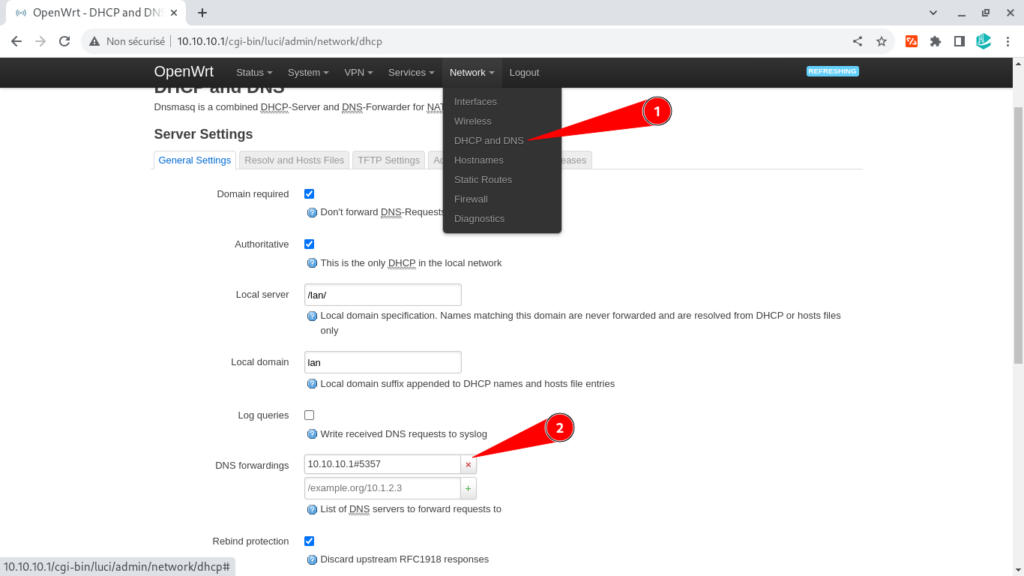The image size is (1024, 576).
Task: Click the Logout link in the navbar
Action: point(524,72)
